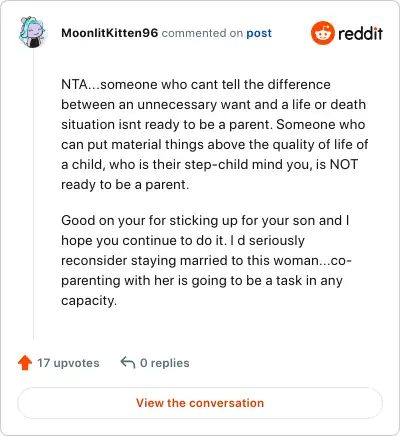
Task: Click the reddit wordmark text
Action: pos(360,33)
